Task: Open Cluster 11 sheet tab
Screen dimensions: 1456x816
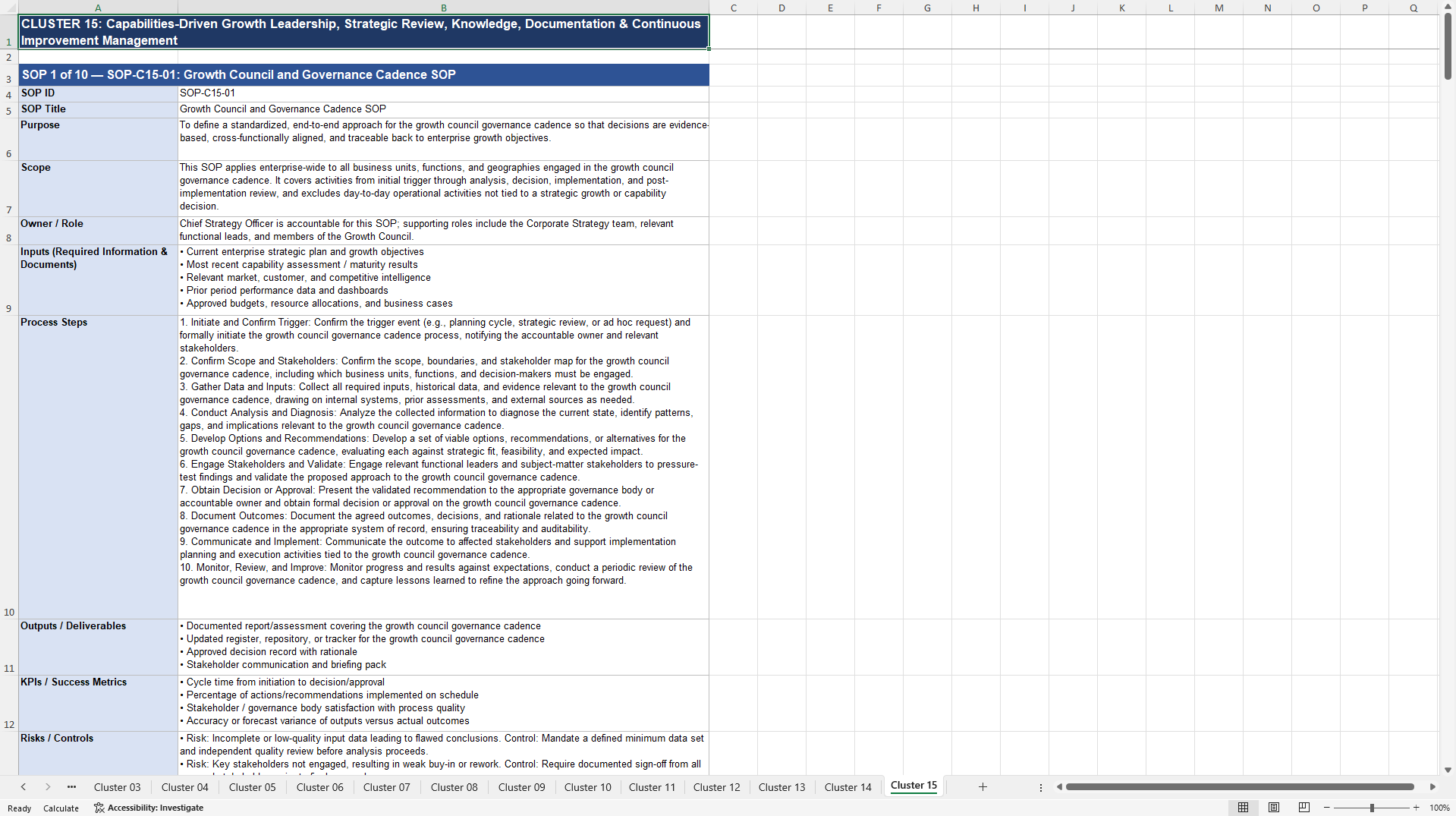Action: click(x=652, y=787)
